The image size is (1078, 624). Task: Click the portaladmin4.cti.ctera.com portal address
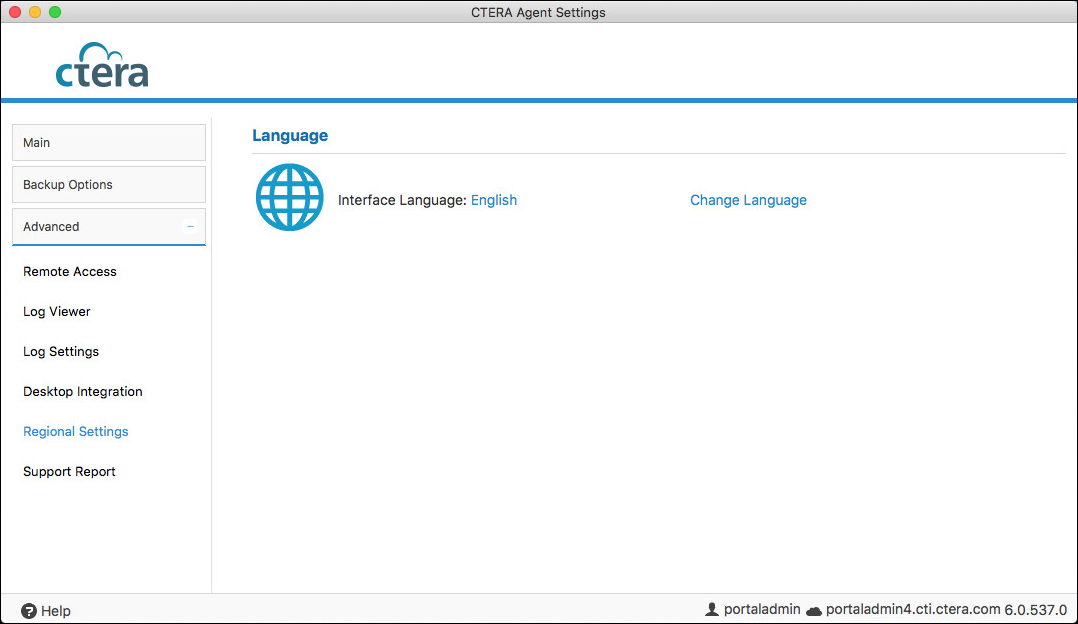(x=913, y=609)
